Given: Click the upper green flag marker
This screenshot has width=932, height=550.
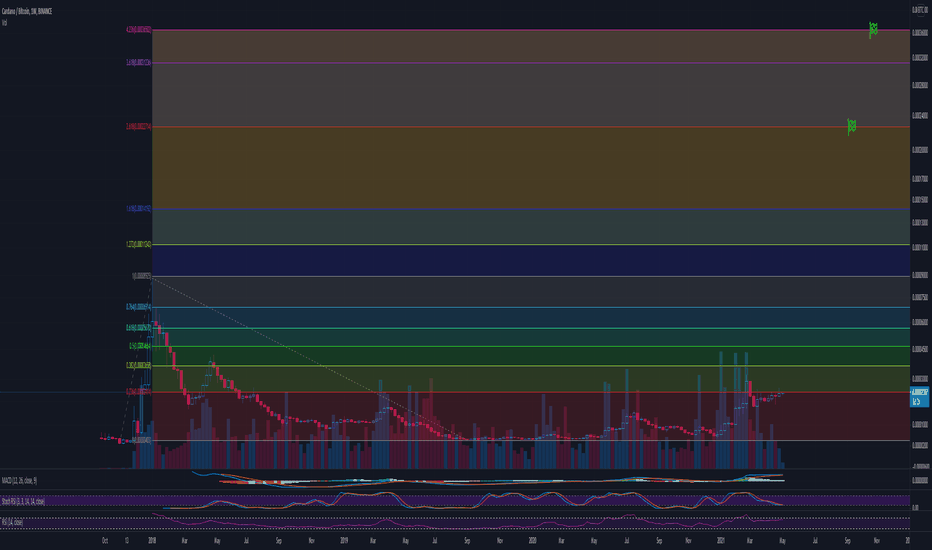Looking at the screenshot, I should [x=873, y=29].
